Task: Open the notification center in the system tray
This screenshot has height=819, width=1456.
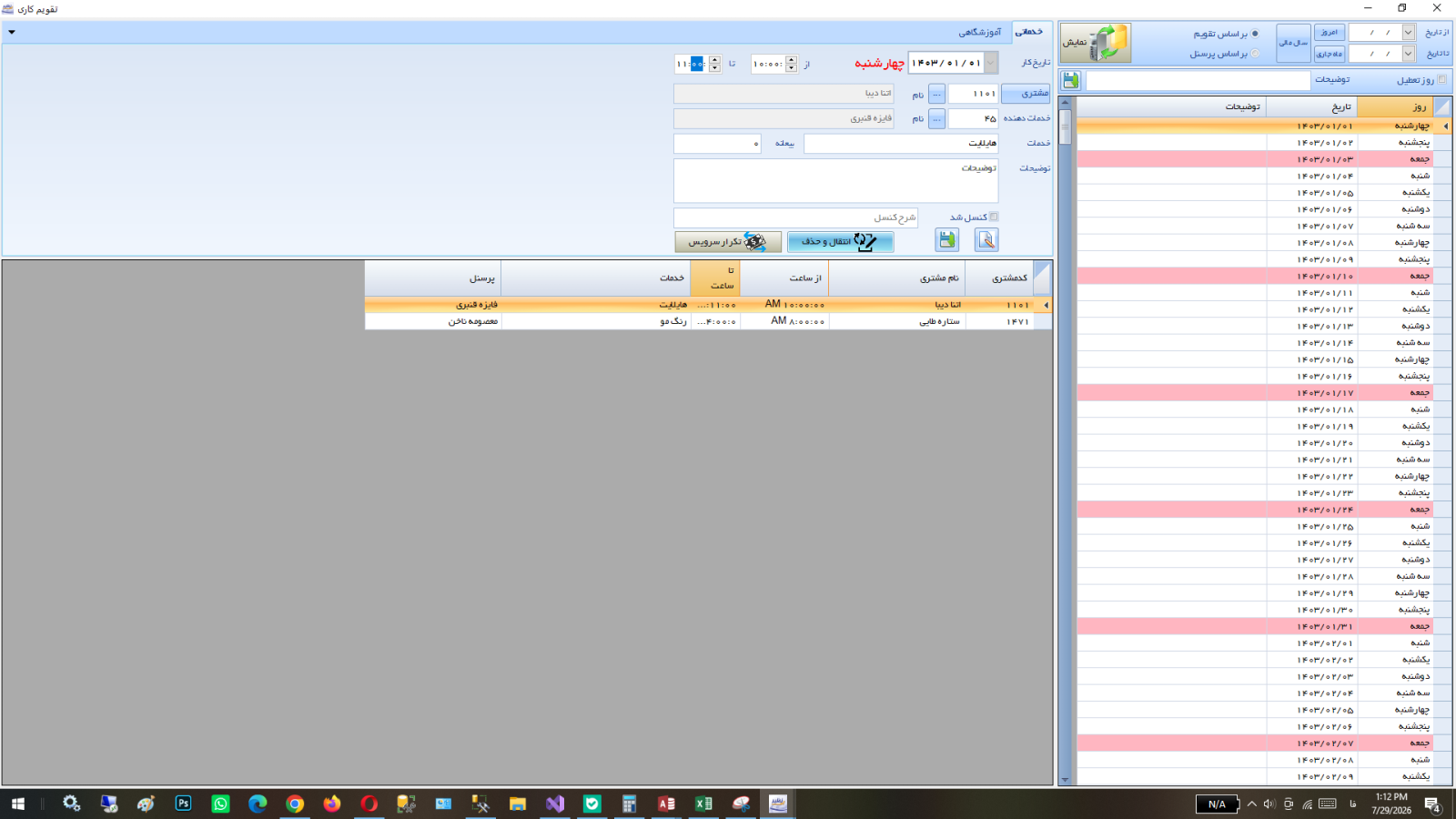Action: [1432, 804]
